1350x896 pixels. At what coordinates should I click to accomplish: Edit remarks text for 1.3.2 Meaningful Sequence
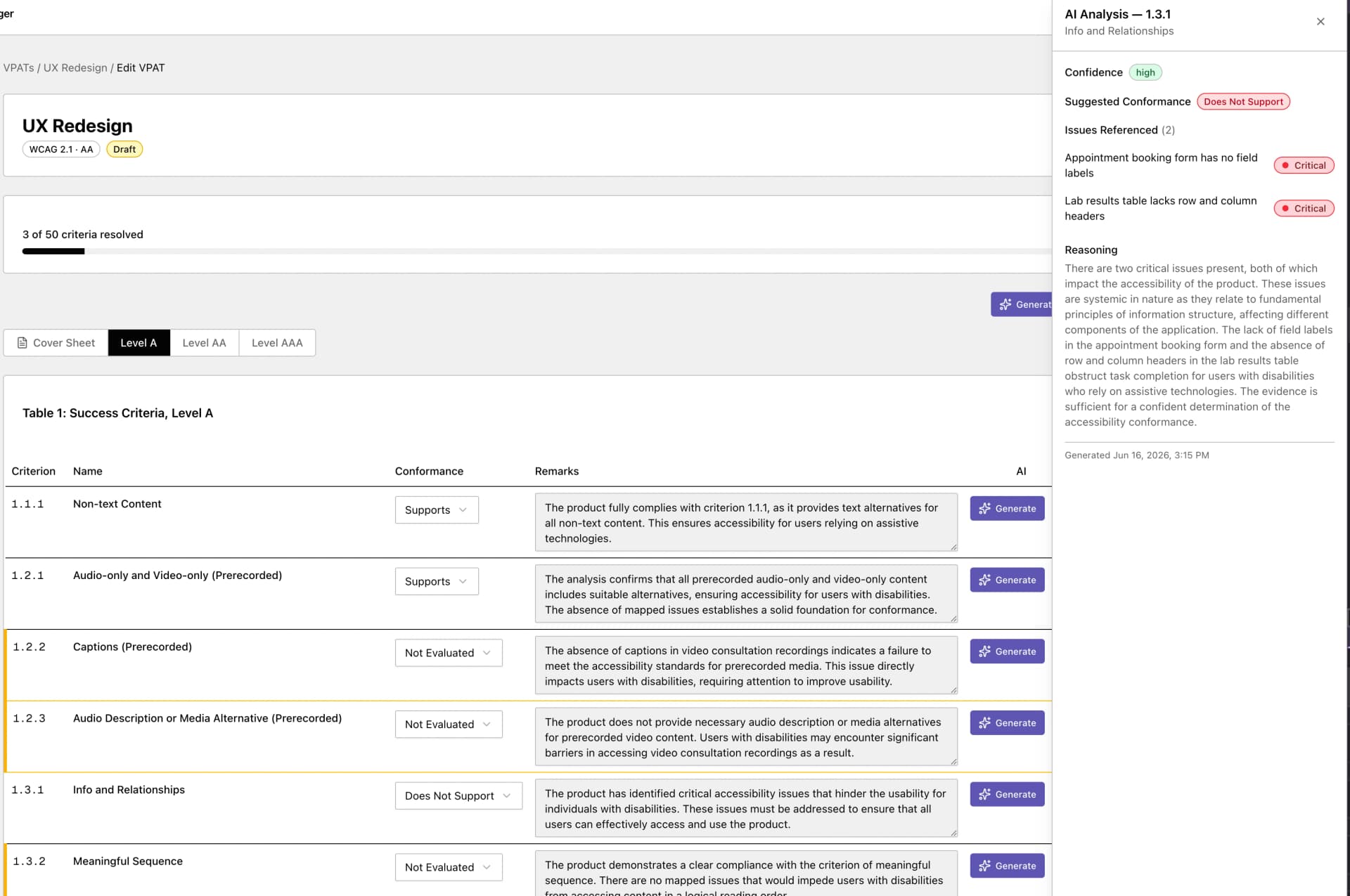coord(746,874)
